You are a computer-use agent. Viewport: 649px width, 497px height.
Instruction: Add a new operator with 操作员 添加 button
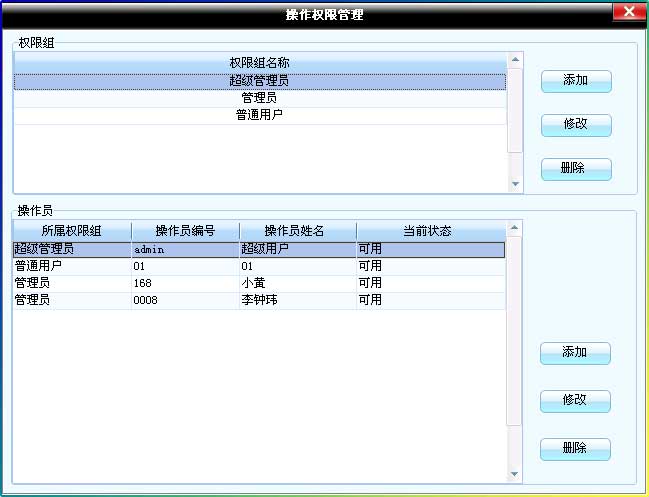click(574, 353)
